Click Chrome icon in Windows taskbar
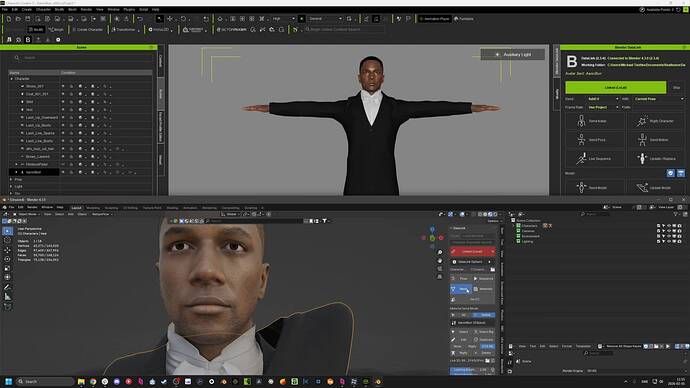This screenshot has width=690, height=388. (x=93, y=381)
